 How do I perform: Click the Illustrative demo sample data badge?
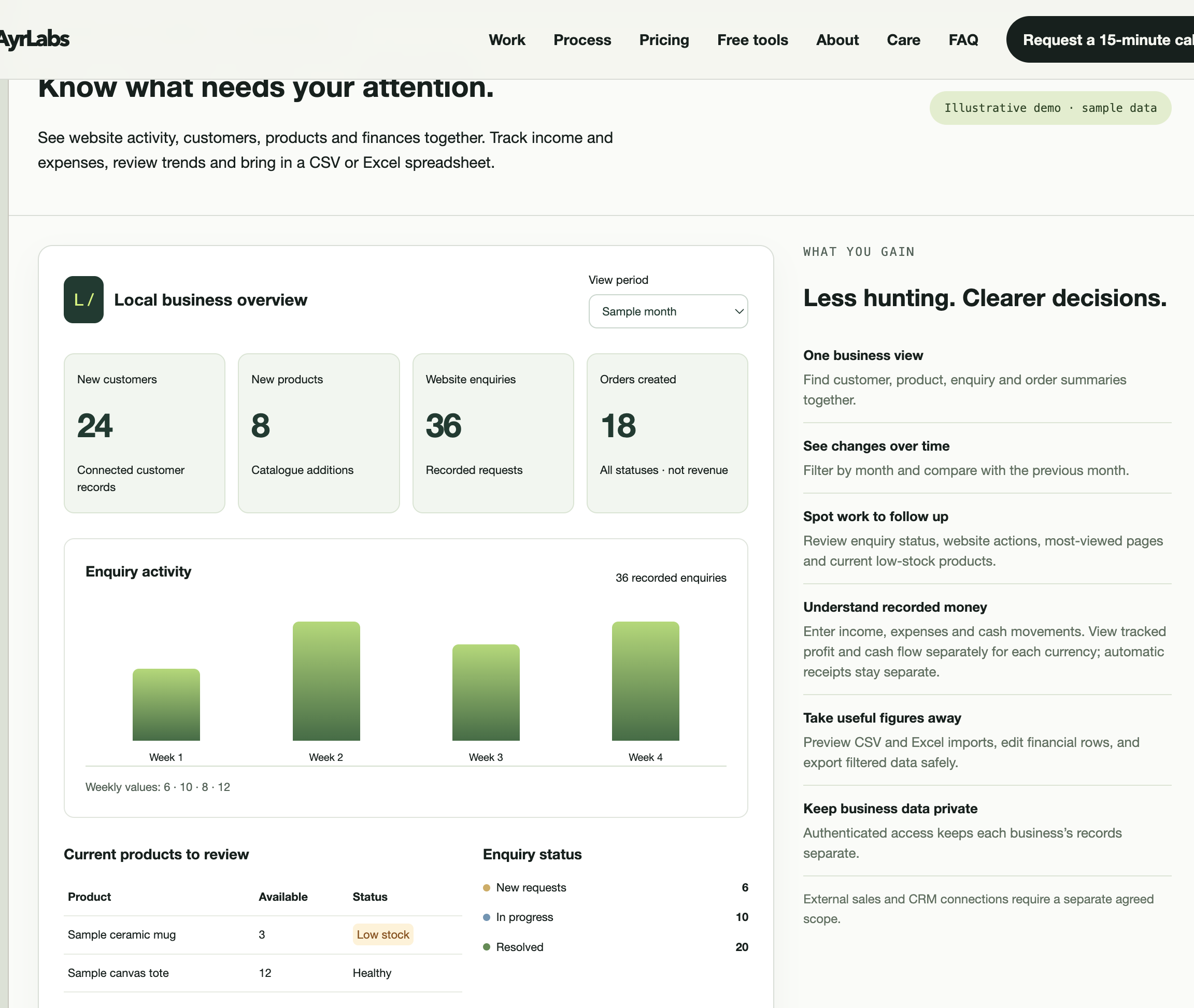click(1050, 108)
